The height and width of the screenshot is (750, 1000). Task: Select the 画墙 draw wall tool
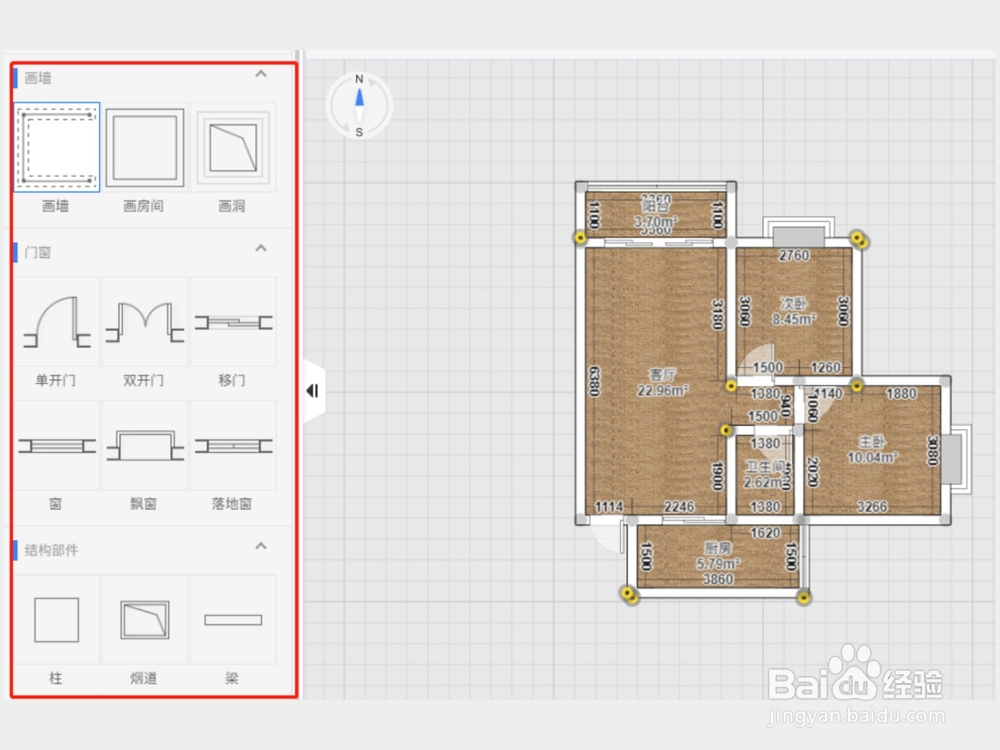point(57,147)
